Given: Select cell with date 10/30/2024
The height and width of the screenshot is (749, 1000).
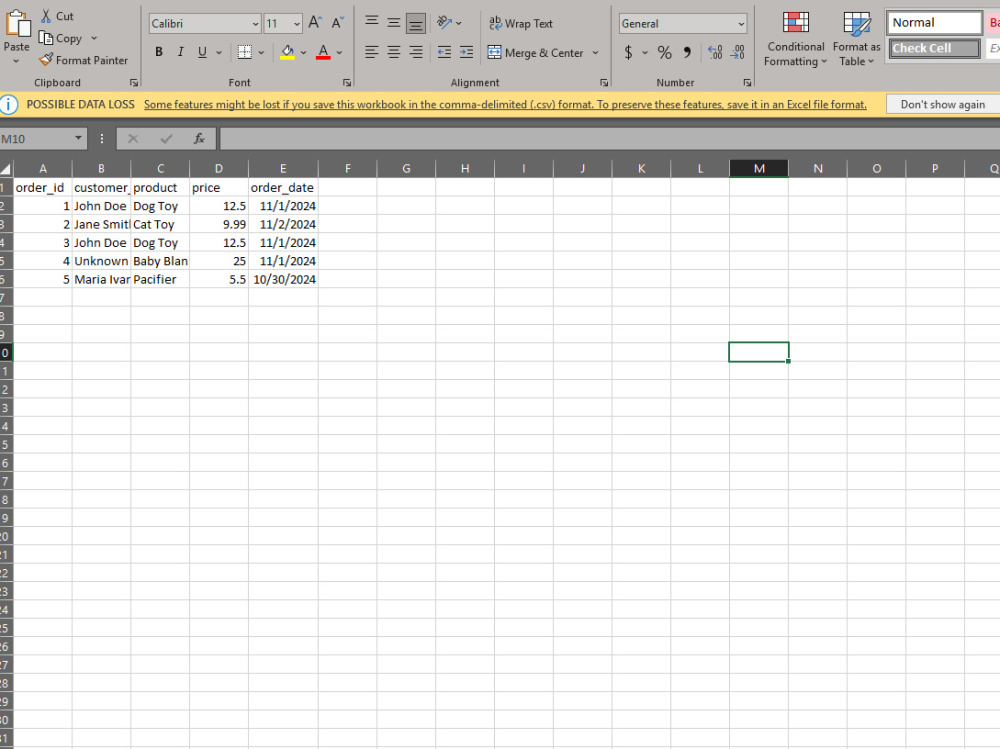Looking at the screenshot, I should point(283,279).
